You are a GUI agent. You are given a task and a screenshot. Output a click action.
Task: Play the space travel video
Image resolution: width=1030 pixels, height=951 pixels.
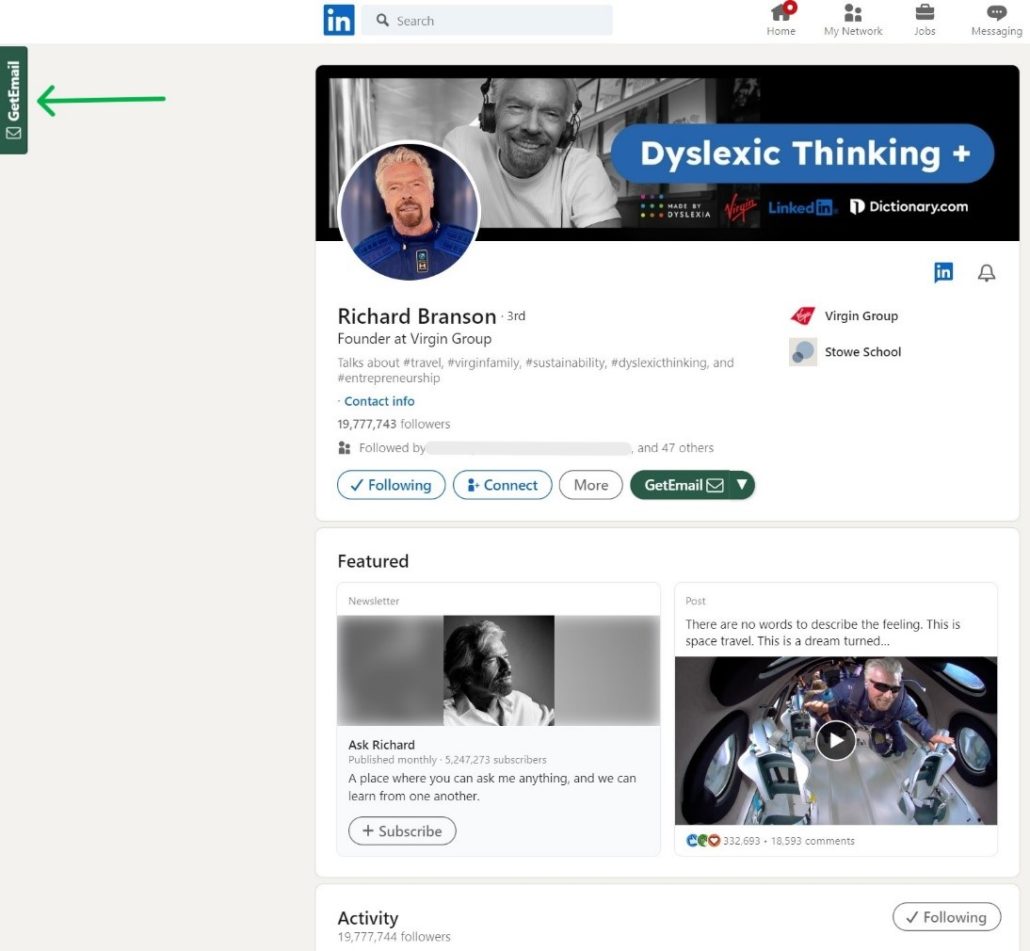(x=835, y=740)
